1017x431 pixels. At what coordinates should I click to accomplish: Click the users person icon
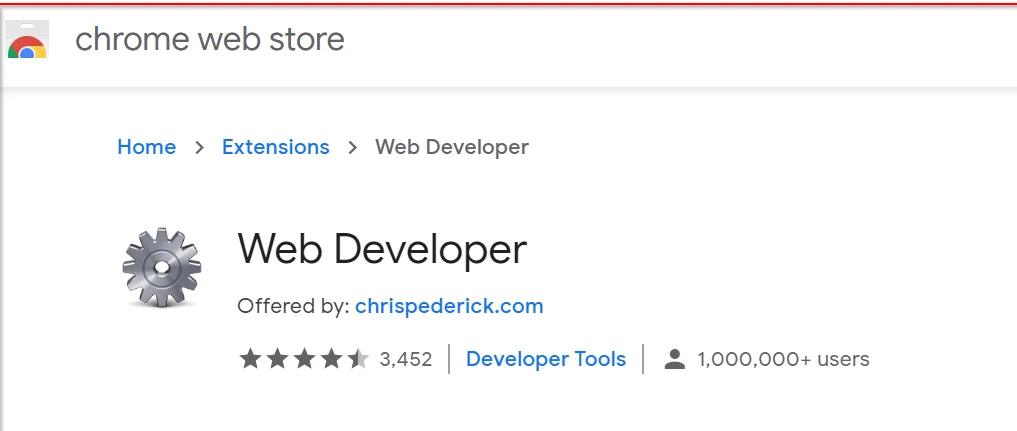(675, 359)
